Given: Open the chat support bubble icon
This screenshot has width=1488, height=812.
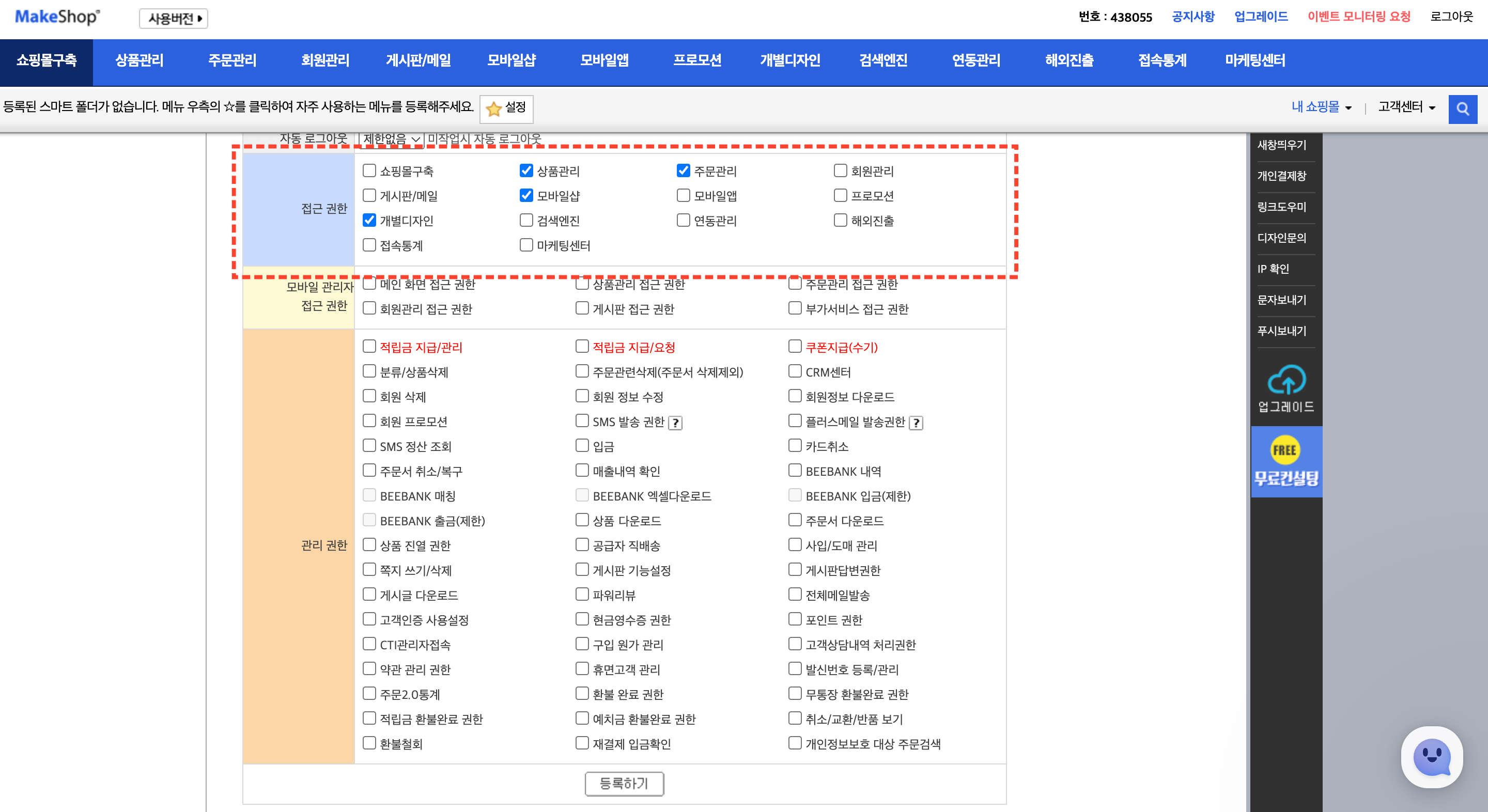Looking at the screenshot, I should (x=1434, y=758).
